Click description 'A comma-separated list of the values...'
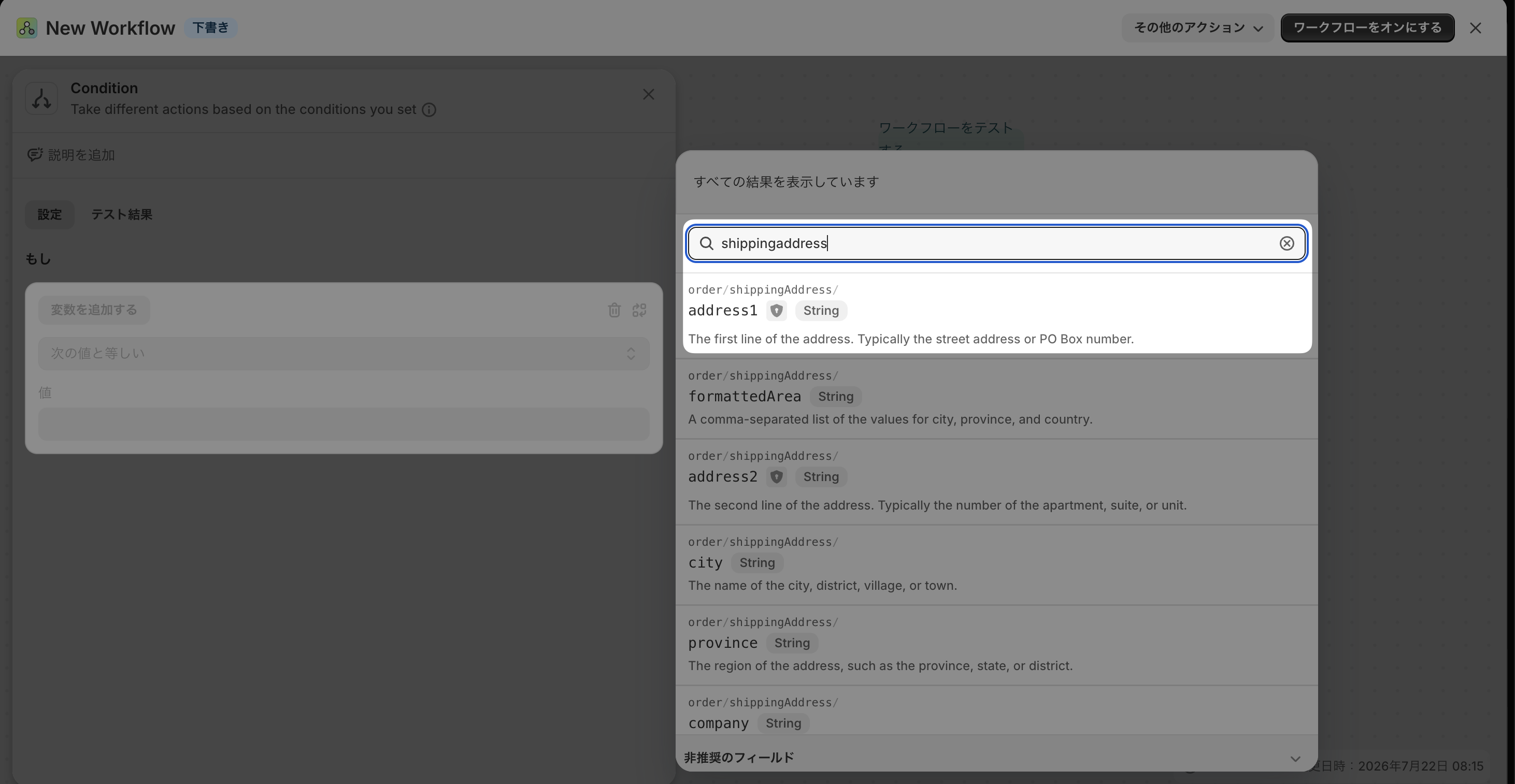The width and height of the screenshot is (1515, 784). click(x=890, y=419)
